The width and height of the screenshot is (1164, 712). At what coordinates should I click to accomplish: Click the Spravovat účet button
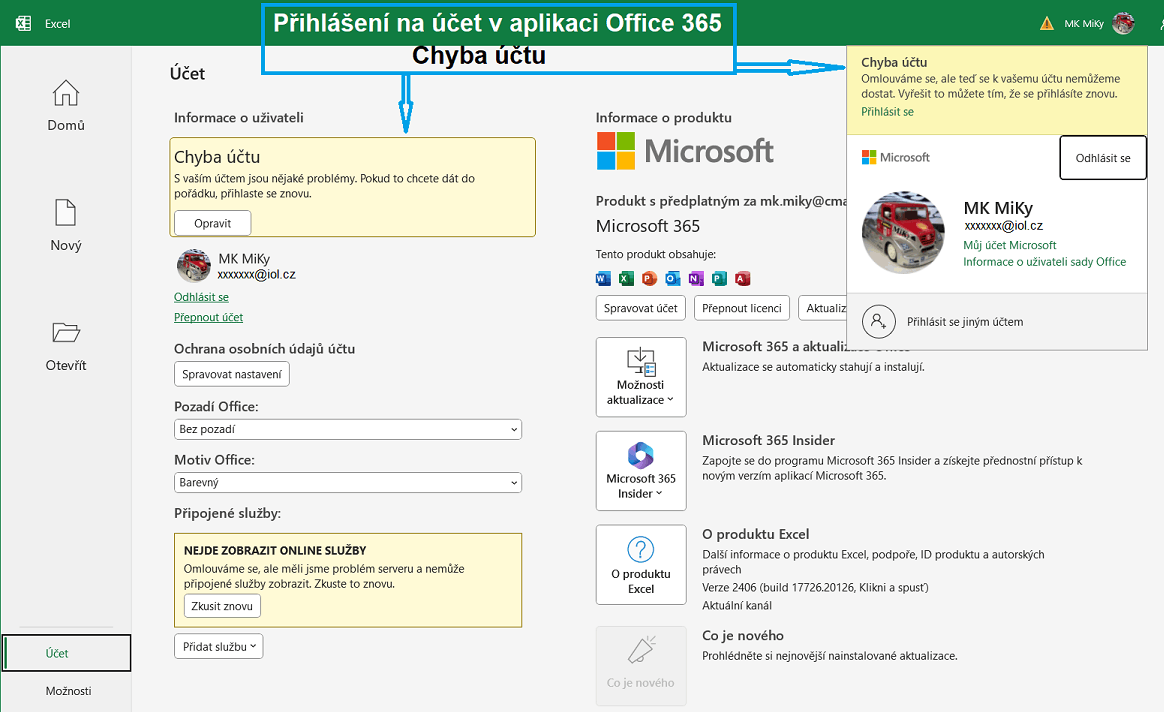(641, 308)
